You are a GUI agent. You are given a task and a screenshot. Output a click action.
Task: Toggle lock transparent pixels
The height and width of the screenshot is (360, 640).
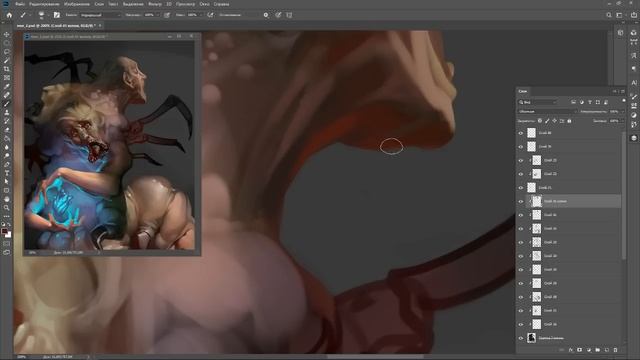pos(540,121)
